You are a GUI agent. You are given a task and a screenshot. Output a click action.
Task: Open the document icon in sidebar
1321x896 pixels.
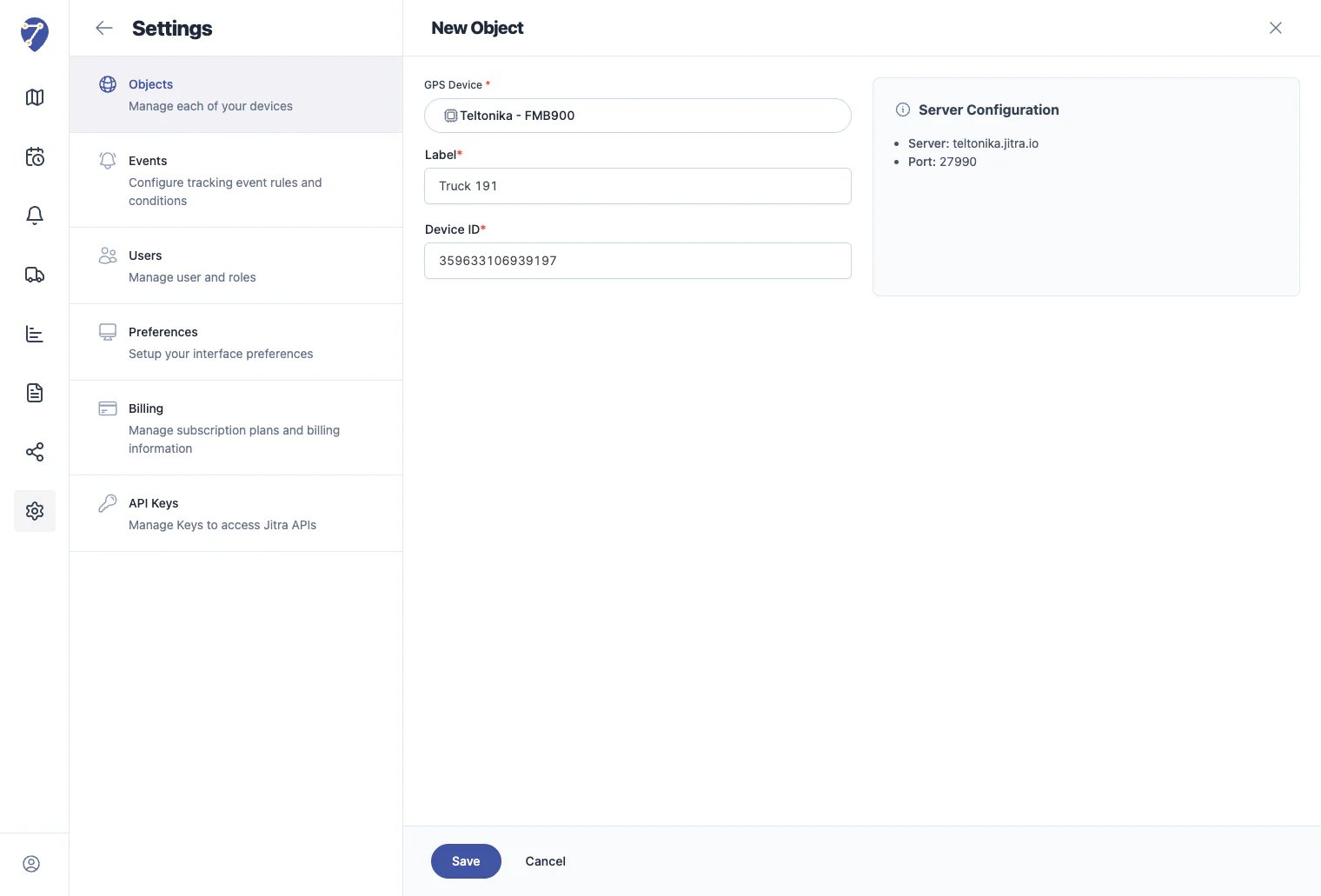[x=35, y=393]
